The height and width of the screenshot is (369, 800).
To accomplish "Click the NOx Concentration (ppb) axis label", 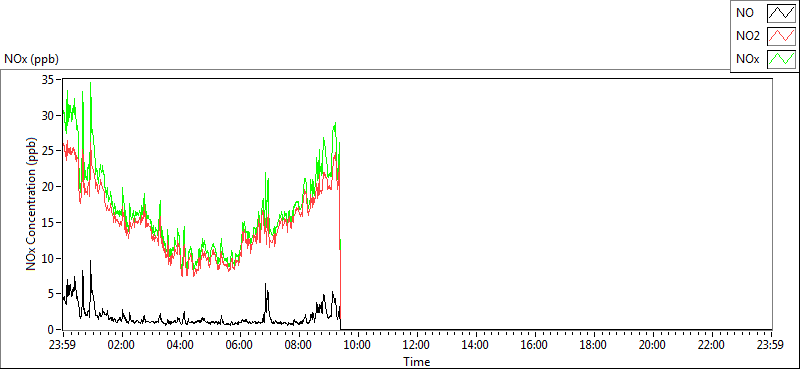I will coord(32,204).
